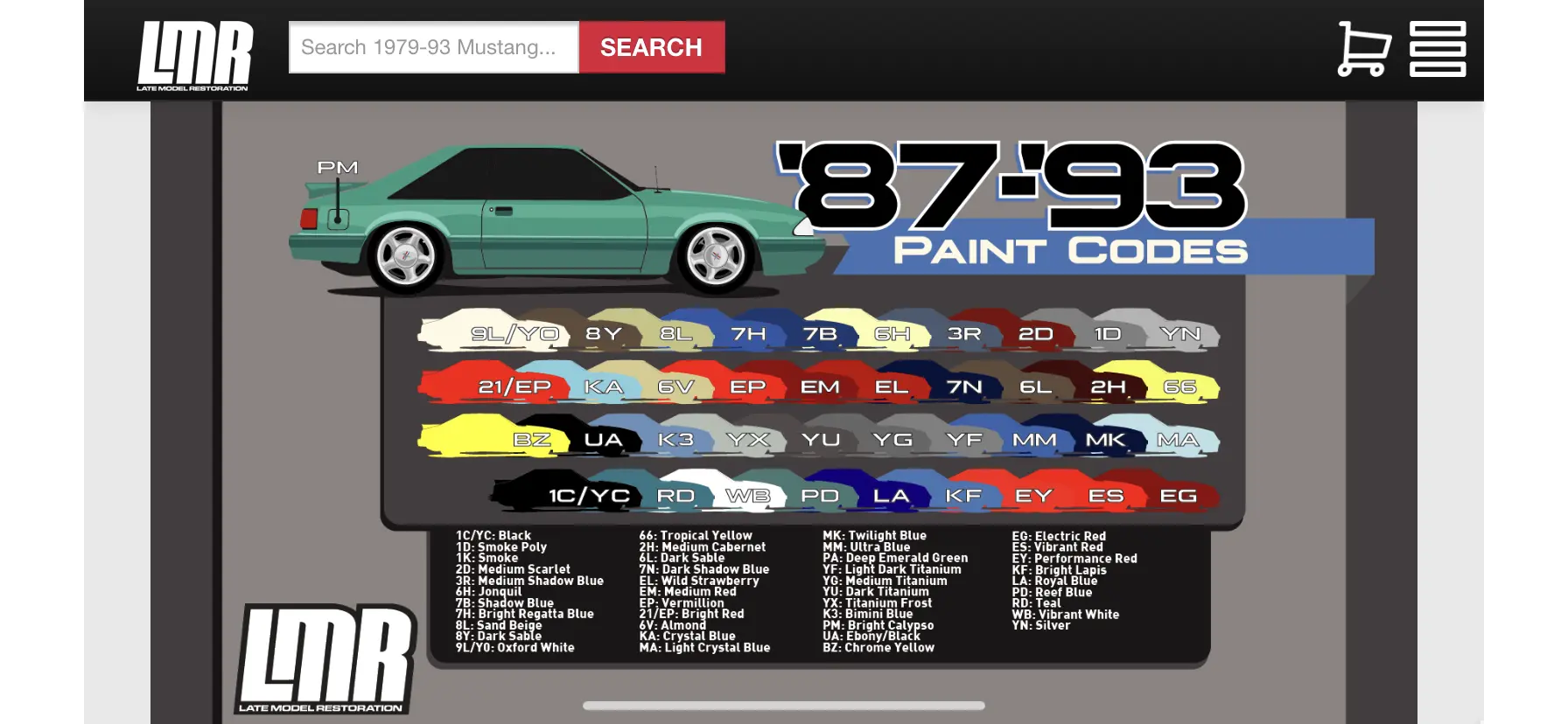Click the LMR logo in header
The height and width of the screenshot is (724, 1568).
tap(194, 55)
